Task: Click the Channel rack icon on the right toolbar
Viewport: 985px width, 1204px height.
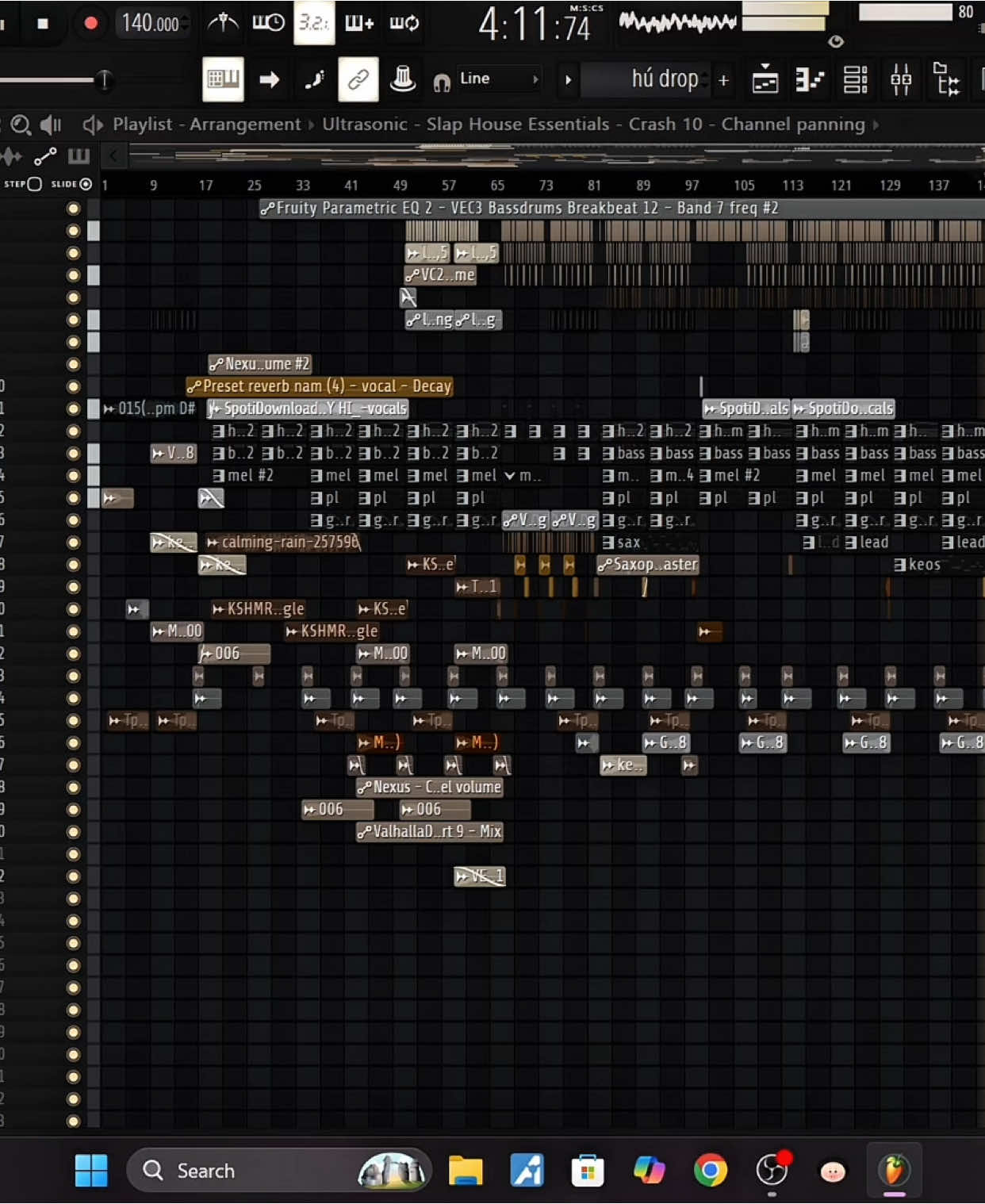Action: (x=855, y=79)
